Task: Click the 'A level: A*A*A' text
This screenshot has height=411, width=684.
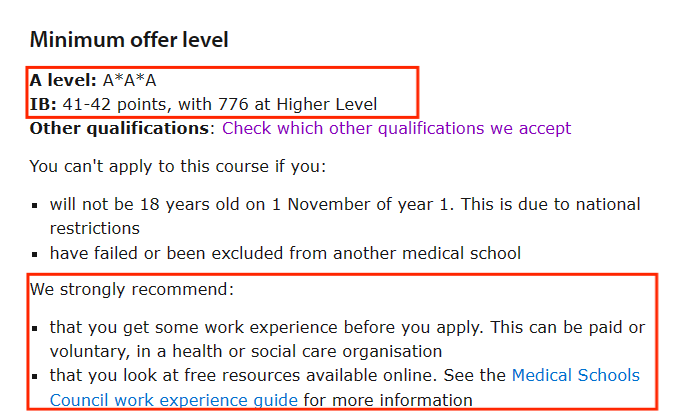Action: coord(93,80)
